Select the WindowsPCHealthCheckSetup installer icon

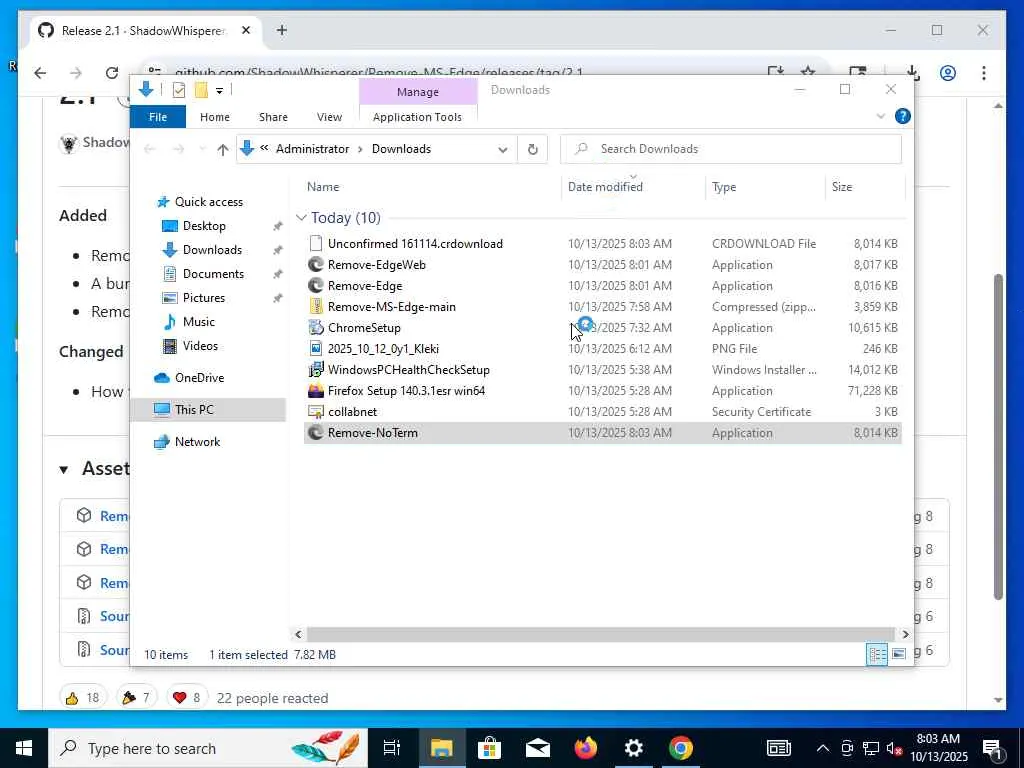point(315,370)
